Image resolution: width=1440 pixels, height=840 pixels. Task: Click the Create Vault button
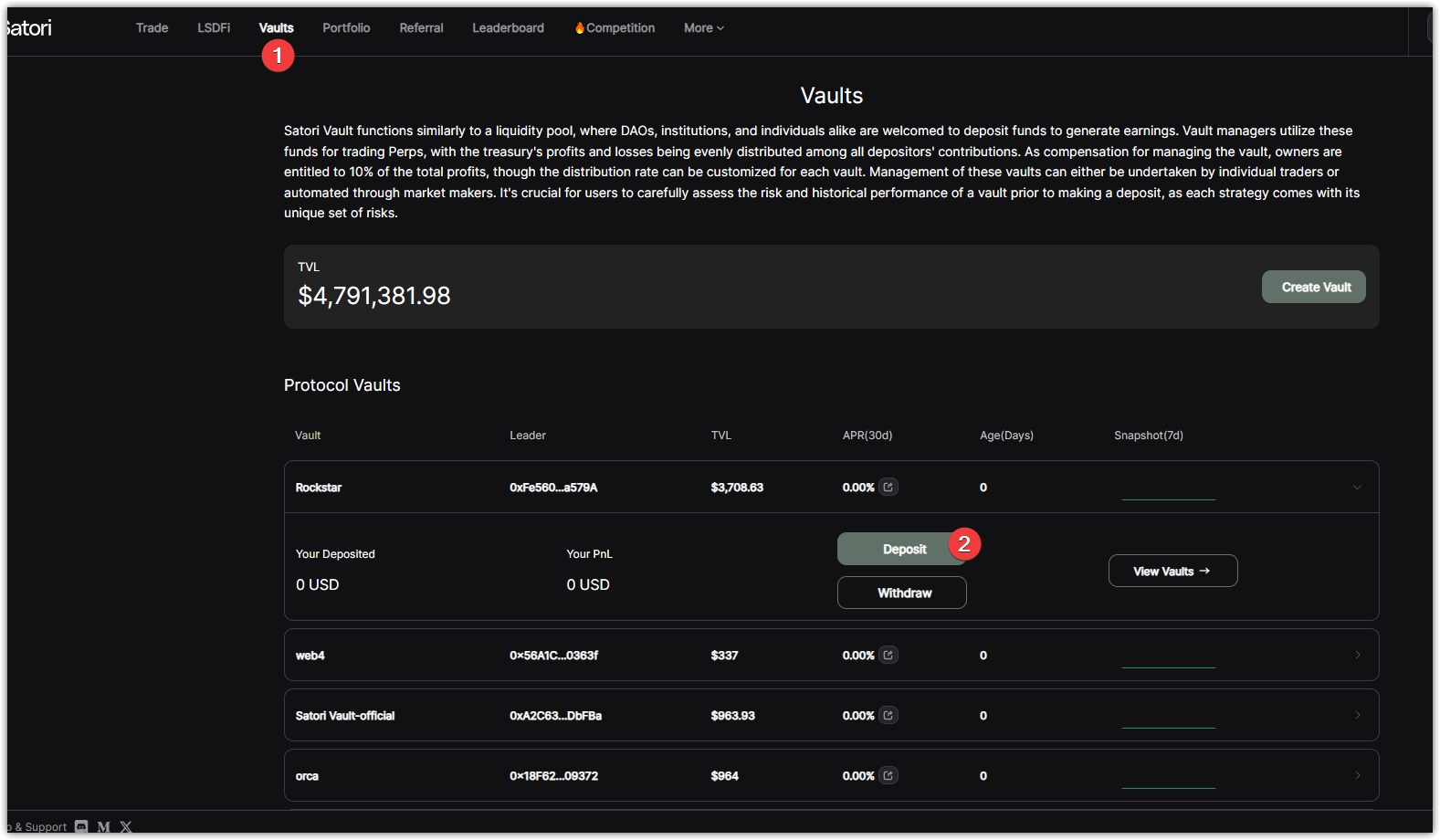click(x=1313, y=287)
